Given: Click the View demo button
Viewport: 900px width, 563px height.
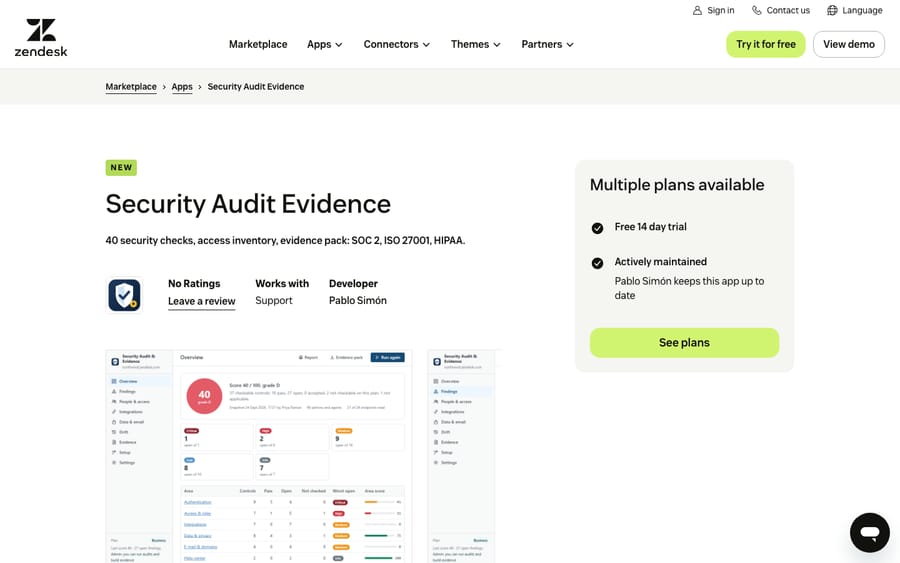Looking at the screenshot, I should point(848,44).
